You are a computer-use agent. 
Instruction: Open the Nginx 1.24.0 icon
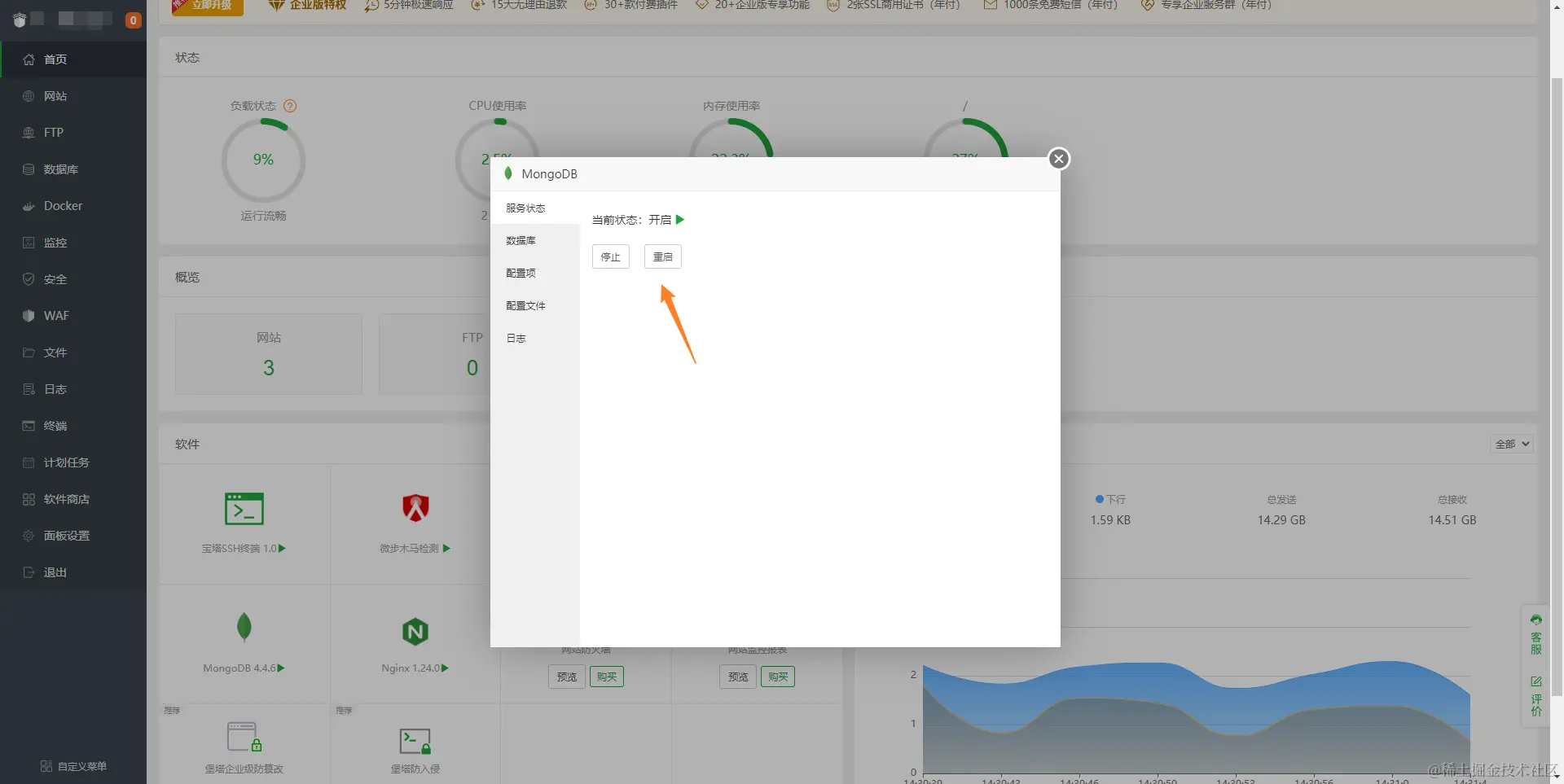tap(415, 632)
